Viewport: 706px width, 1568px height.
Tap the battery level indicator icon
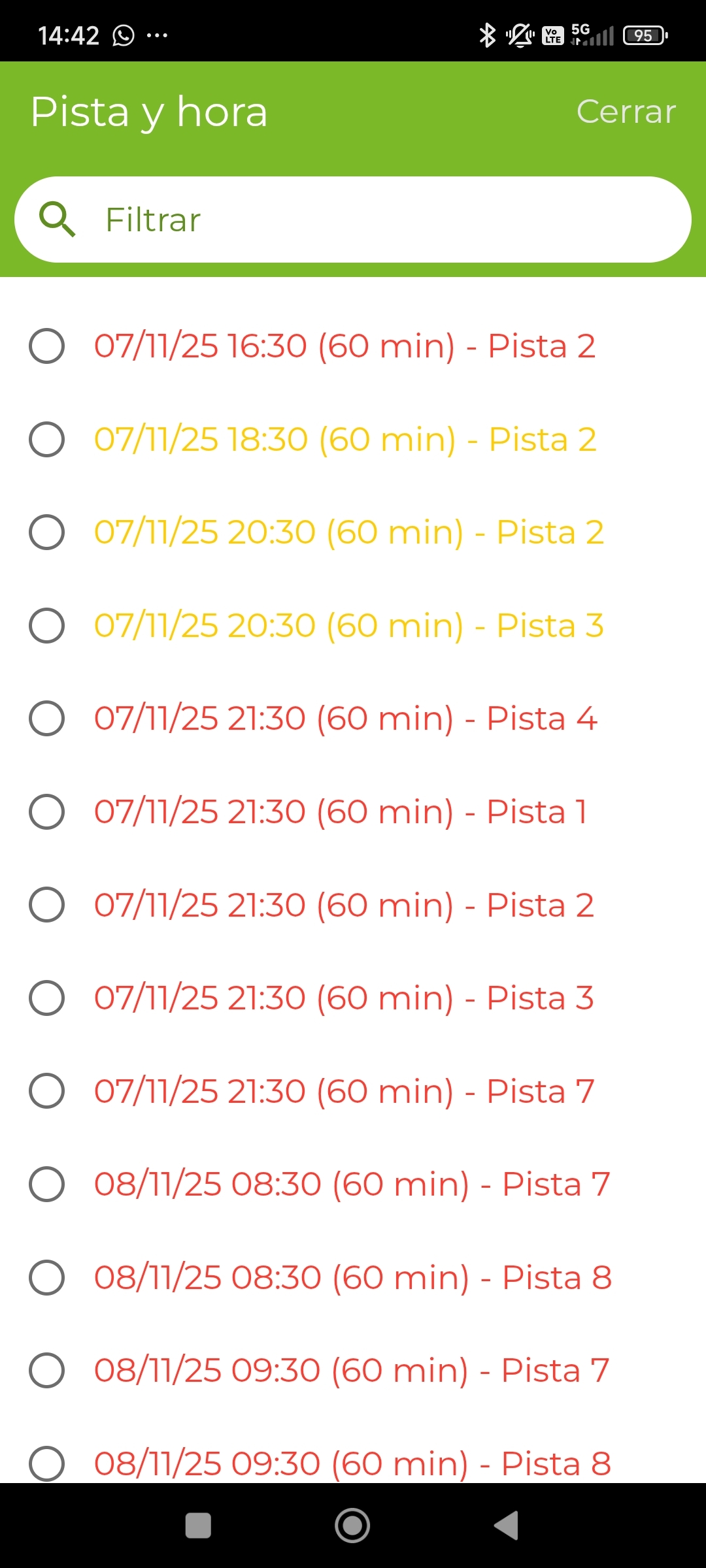click(645, 35)
